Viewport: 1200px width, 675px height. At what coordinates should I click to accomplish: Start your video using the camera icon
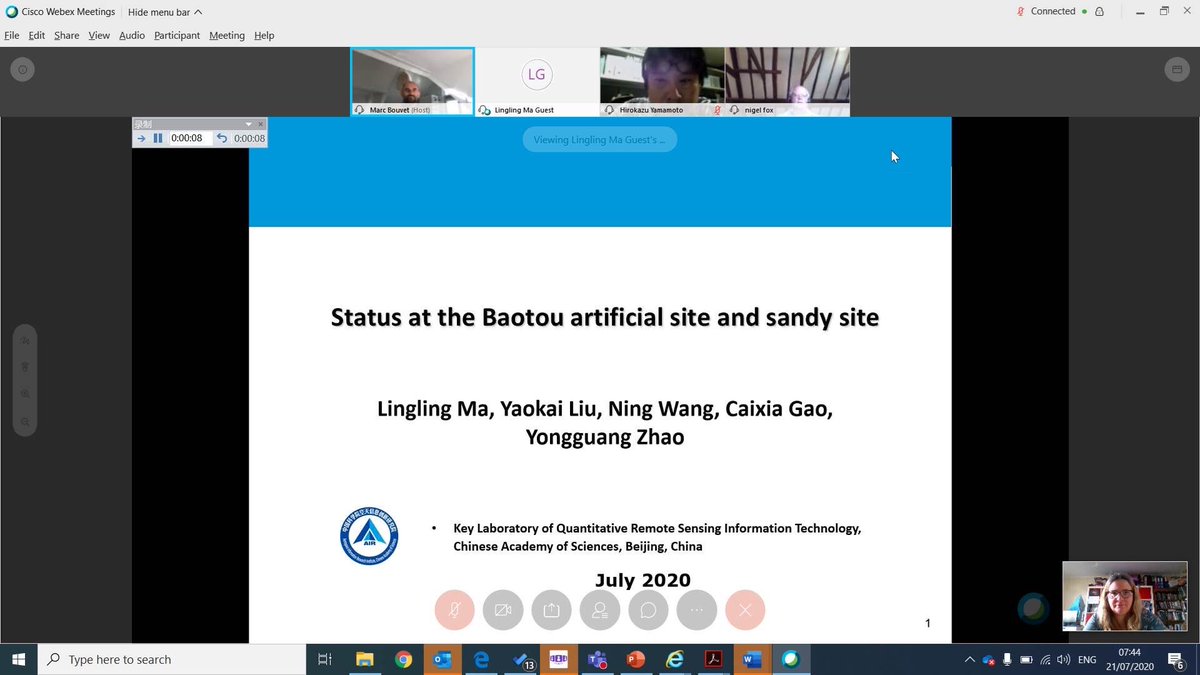[503, 610]
